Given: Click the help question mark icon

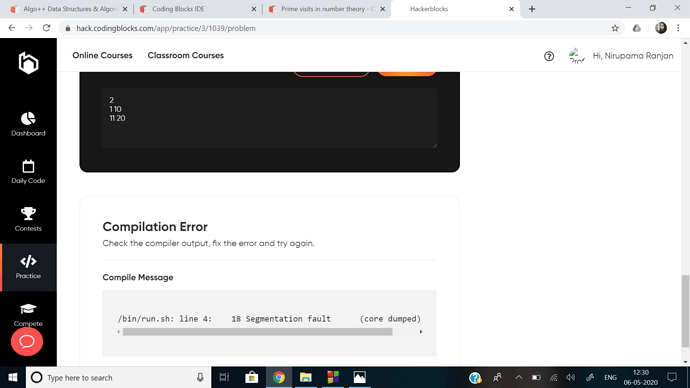Looking at the screenshot, I should (x=549, y=56).
